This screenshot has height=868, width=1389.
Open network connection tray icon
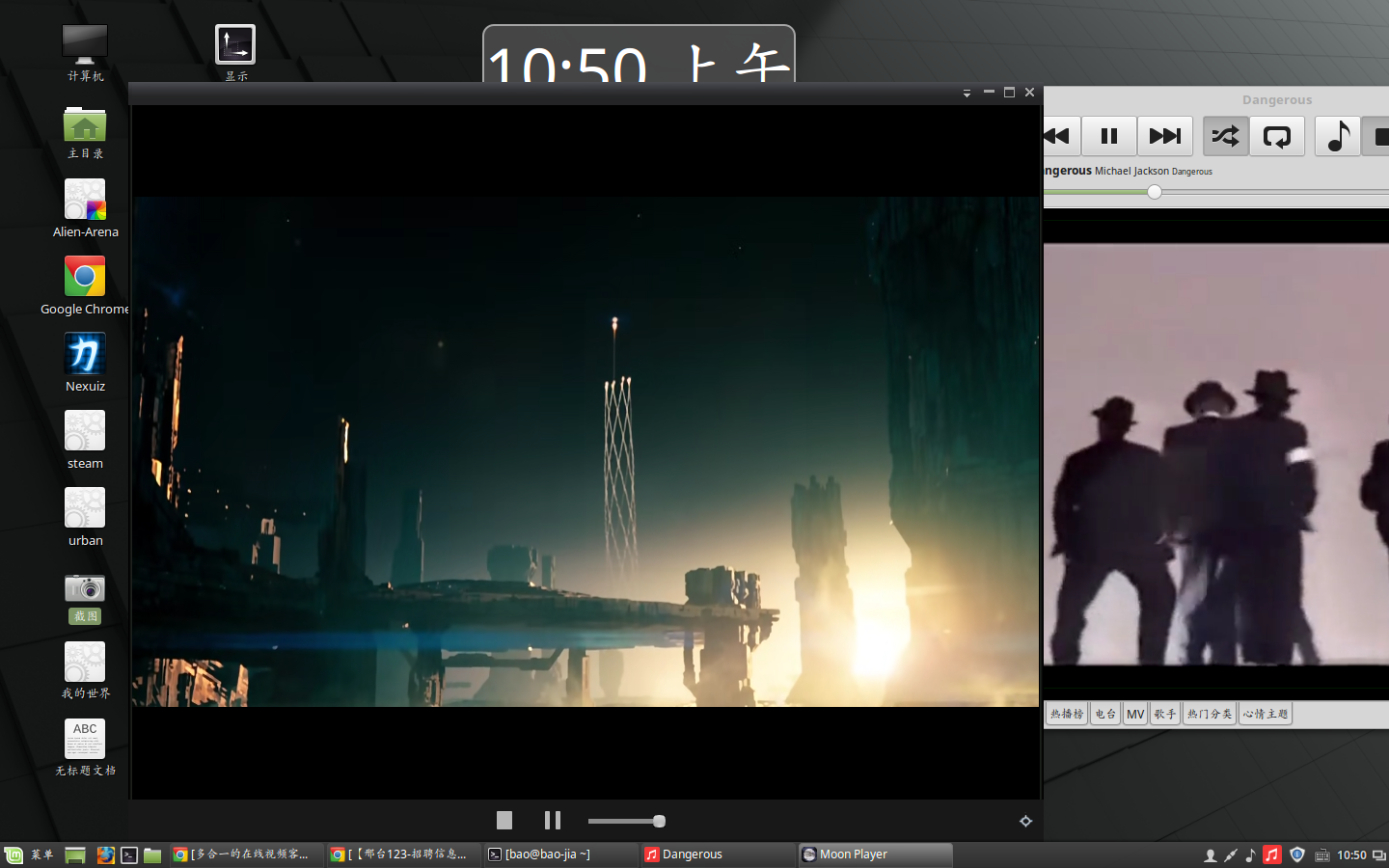pos(1231,854)
